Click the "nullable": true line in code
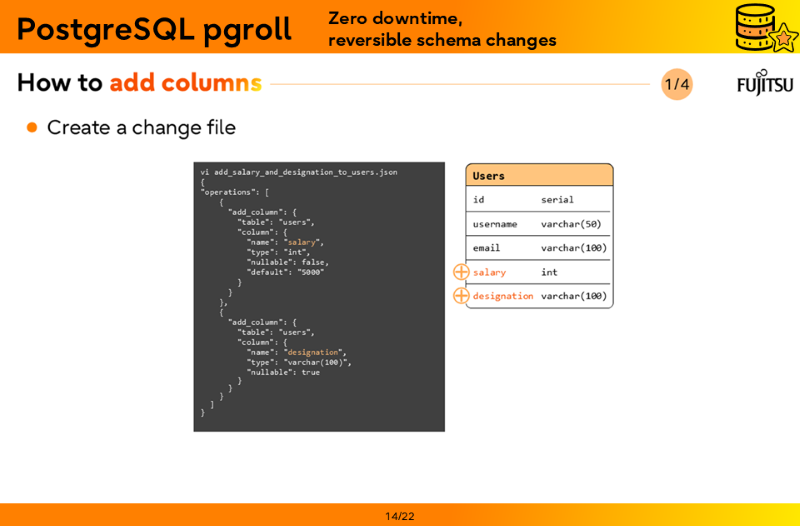This screenshot has width=800, height=526. point(283,372)
